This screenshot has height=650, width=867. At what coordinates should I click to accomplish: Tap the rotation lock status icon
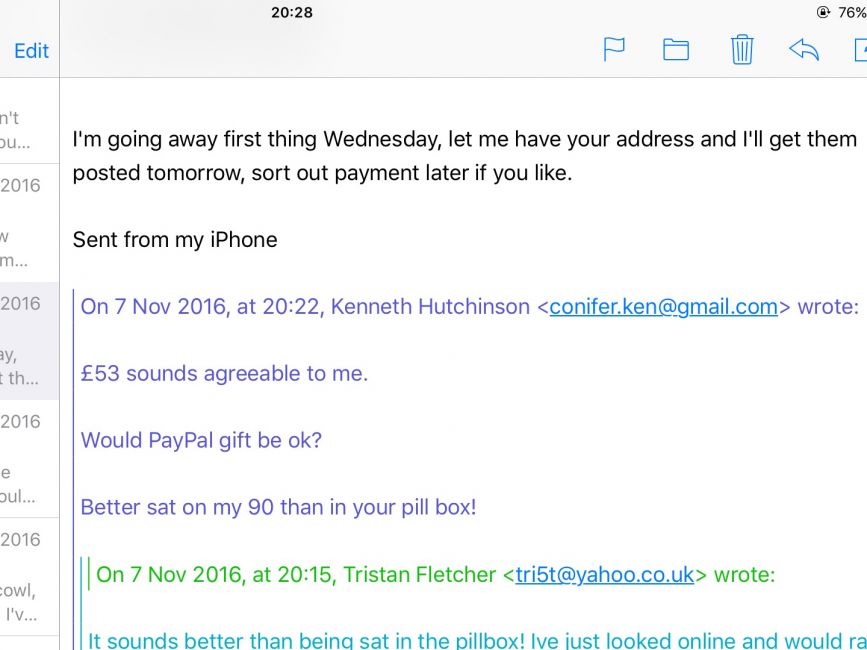point(823,12)
